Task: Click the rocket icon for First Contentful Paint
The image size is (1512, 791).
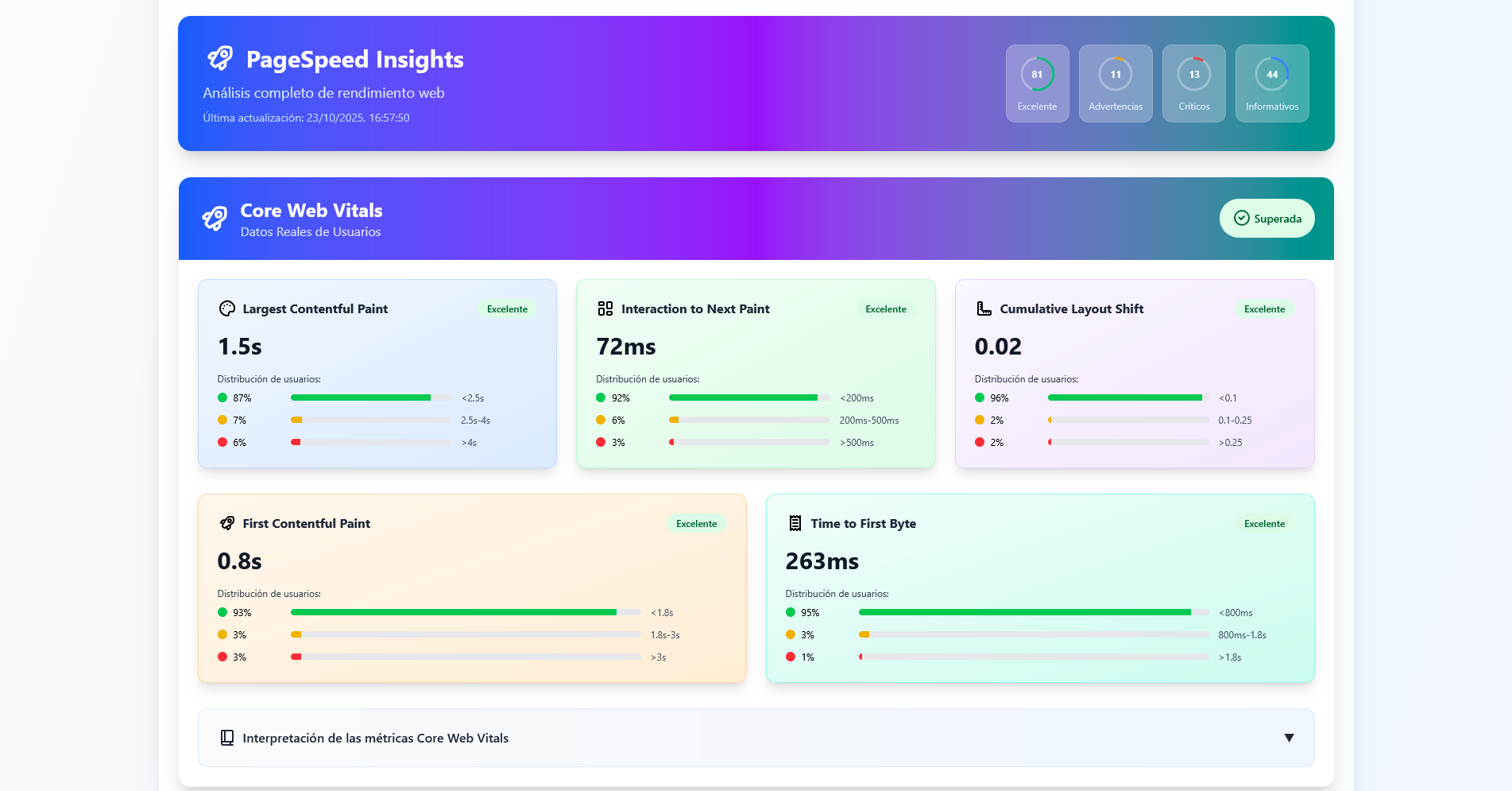Action: pyautogui.click(x=227, y=523)
